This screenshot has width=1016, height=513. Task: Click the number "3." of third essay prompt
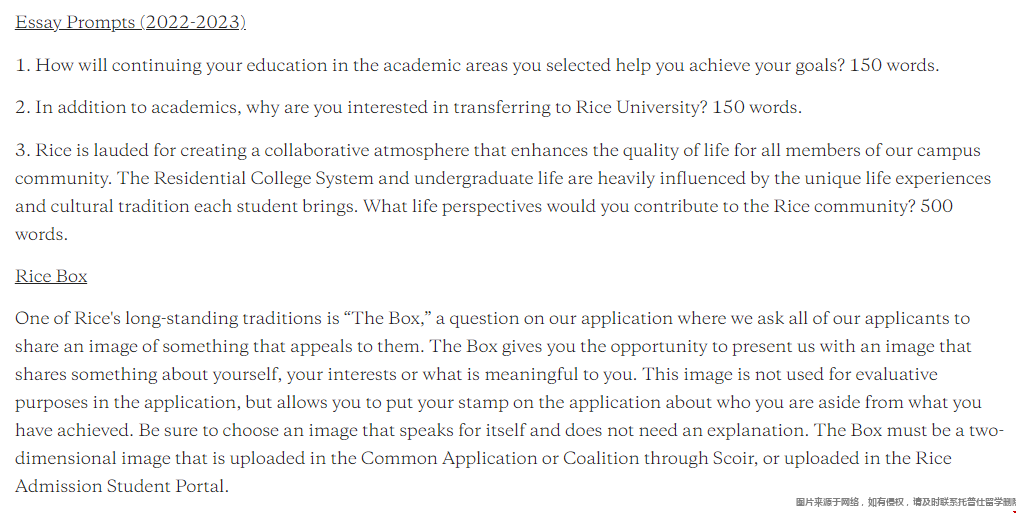23,150
